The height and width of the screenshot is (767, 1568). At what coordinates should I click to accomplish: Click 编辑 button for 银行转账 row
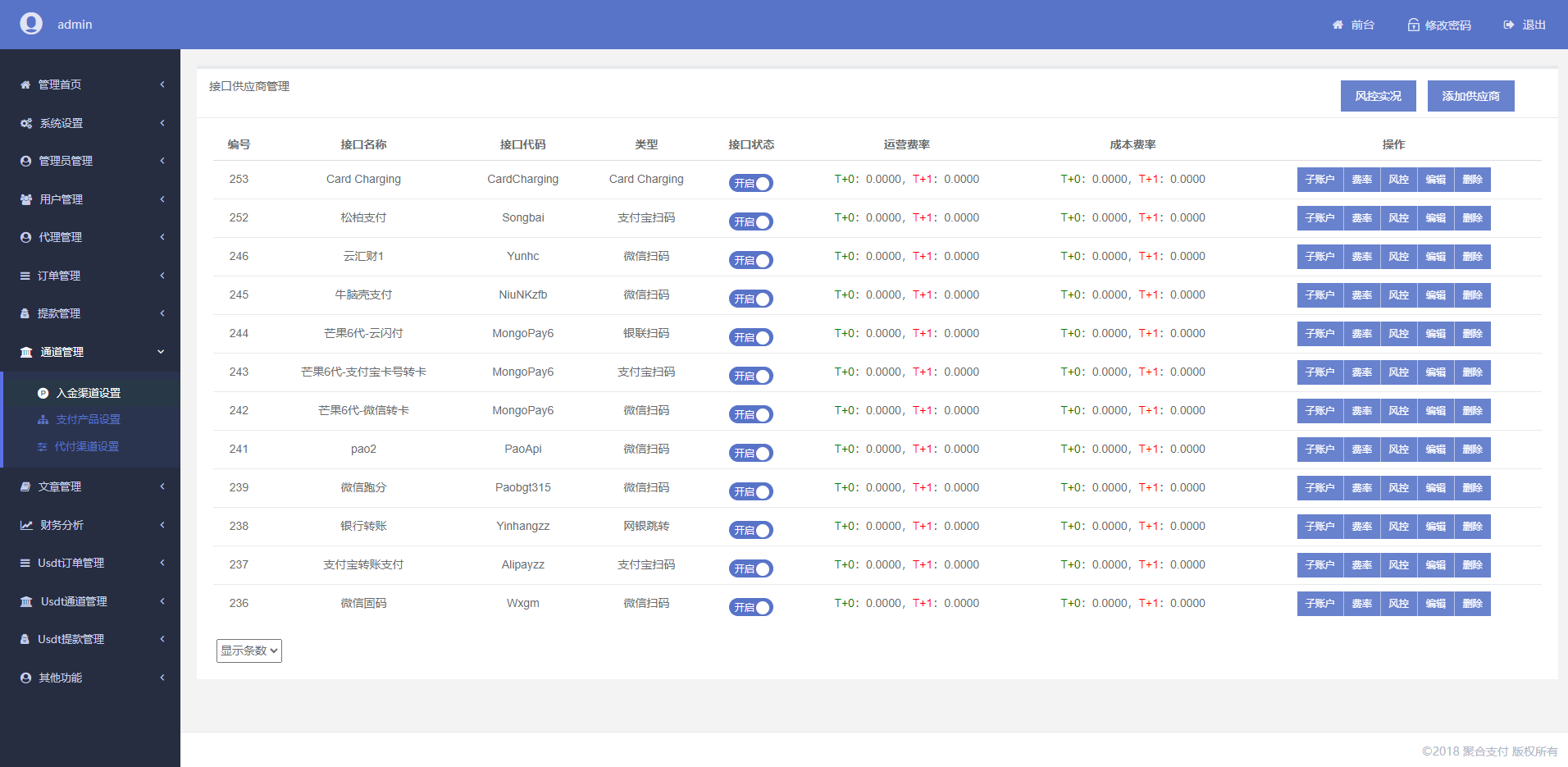click(1436, 527)
